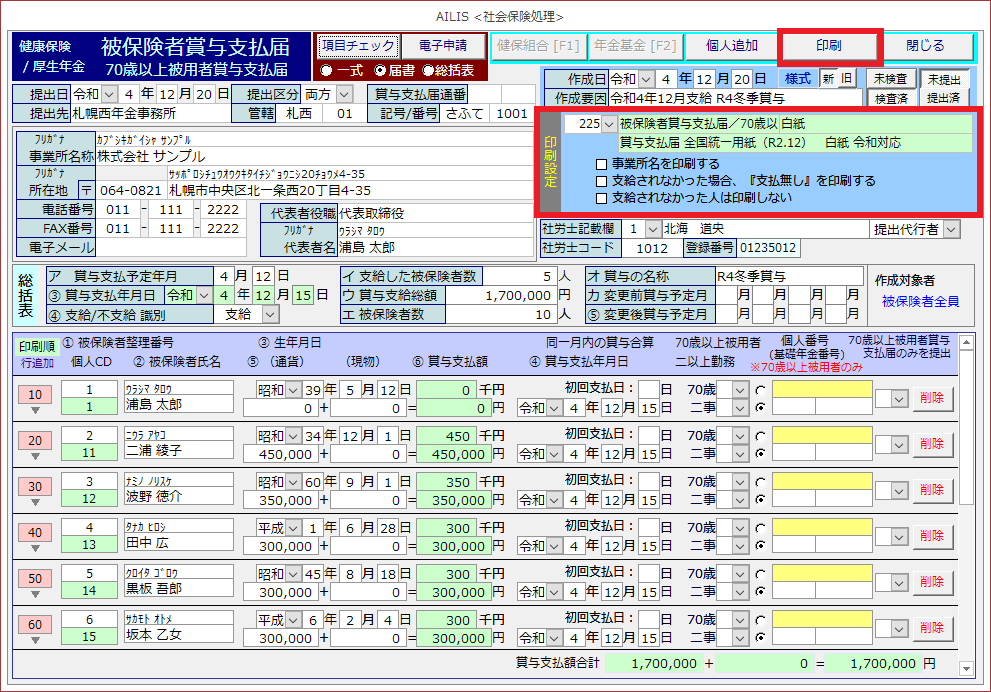Select the 一式 radio option
This screenshot has width=991, height=692.
pos(326,70)
